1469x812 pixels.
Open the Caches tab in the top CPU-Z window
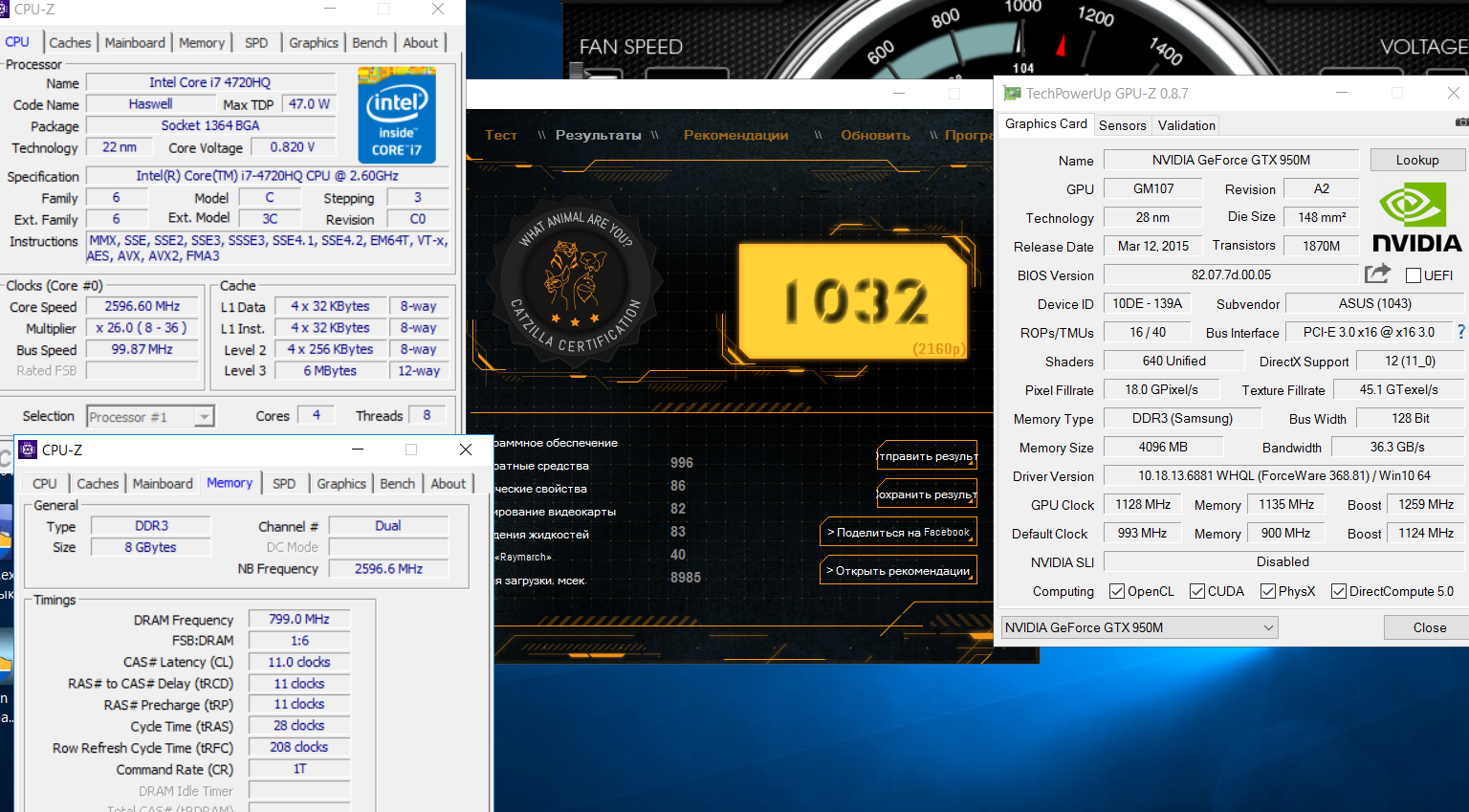(70, 43)
